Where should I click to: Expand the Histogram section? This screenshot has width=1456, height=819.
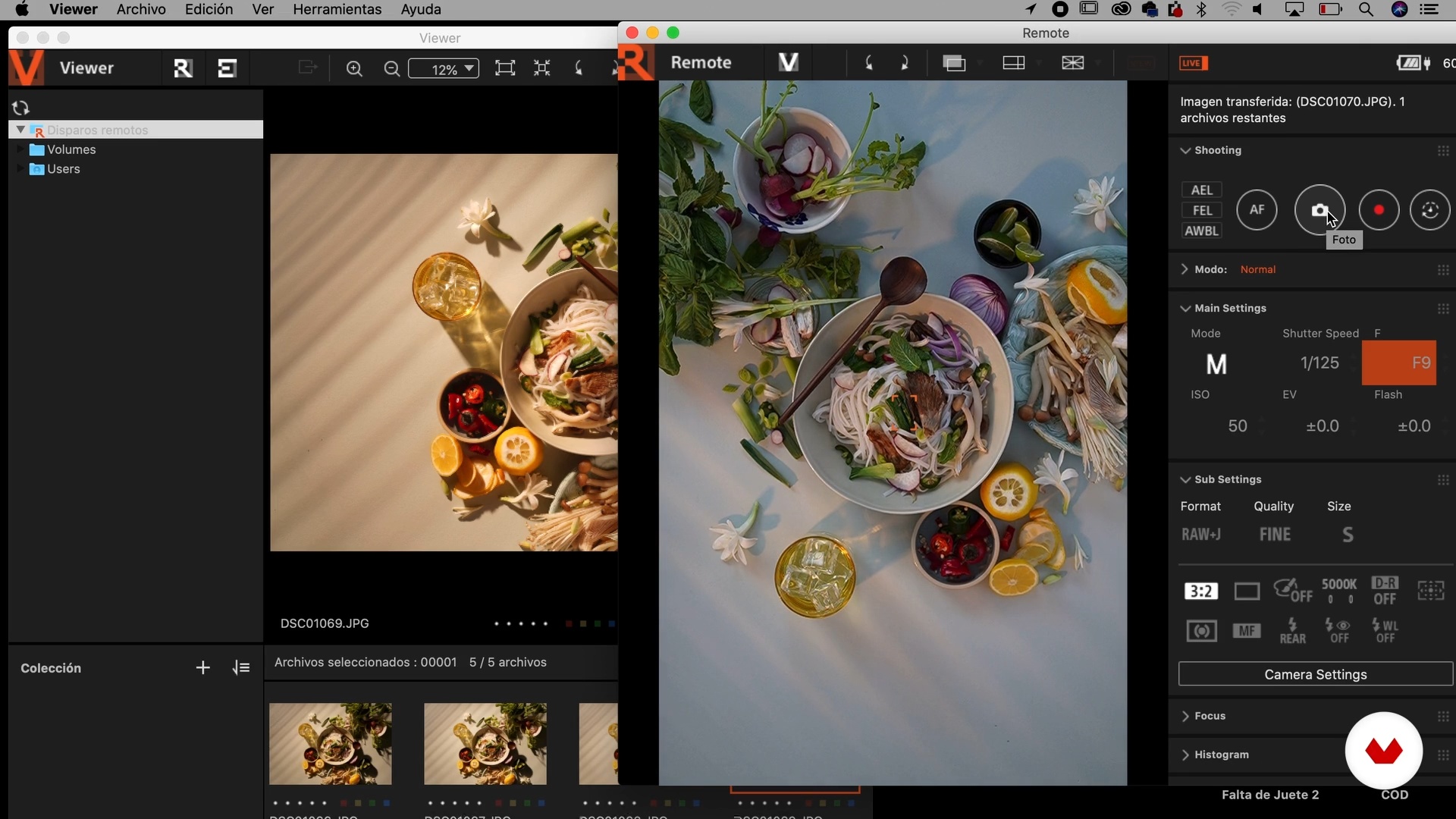[x=1185, y=755]
